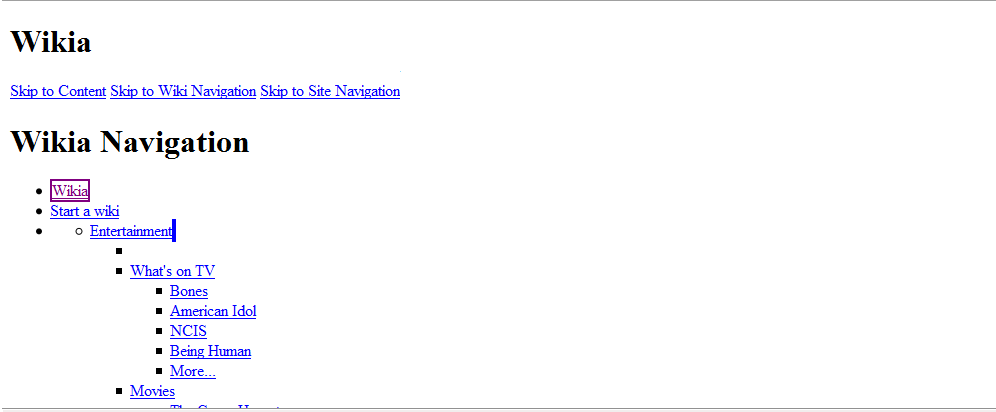Click the hollow circle bullet beside Entertainment
The width and height of the screenshot is (996, 412).
79,231
